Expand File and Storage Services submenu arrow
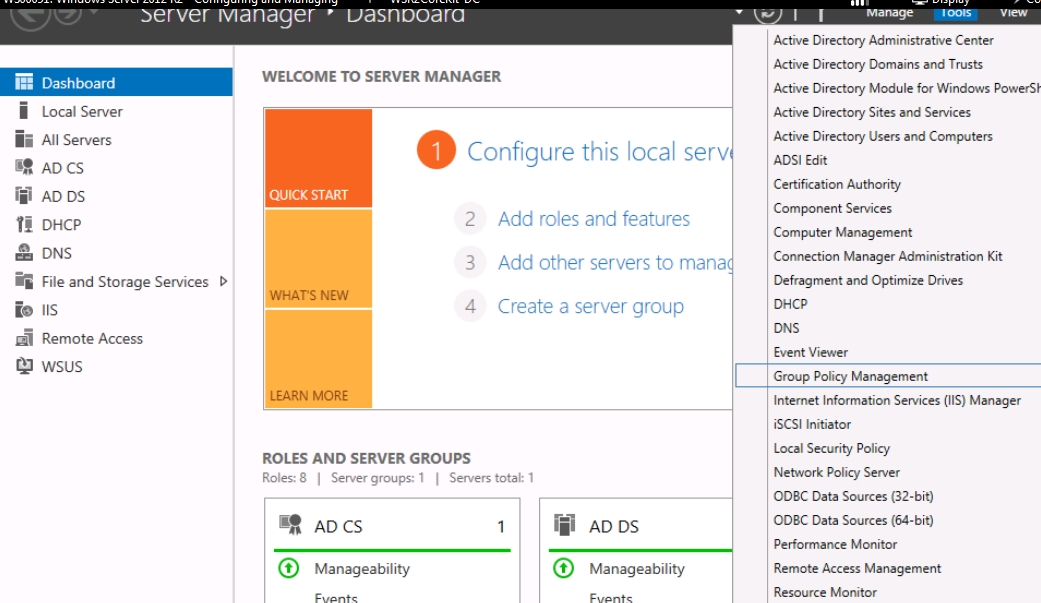The image size is (1041, 603). tap(224, 282)
